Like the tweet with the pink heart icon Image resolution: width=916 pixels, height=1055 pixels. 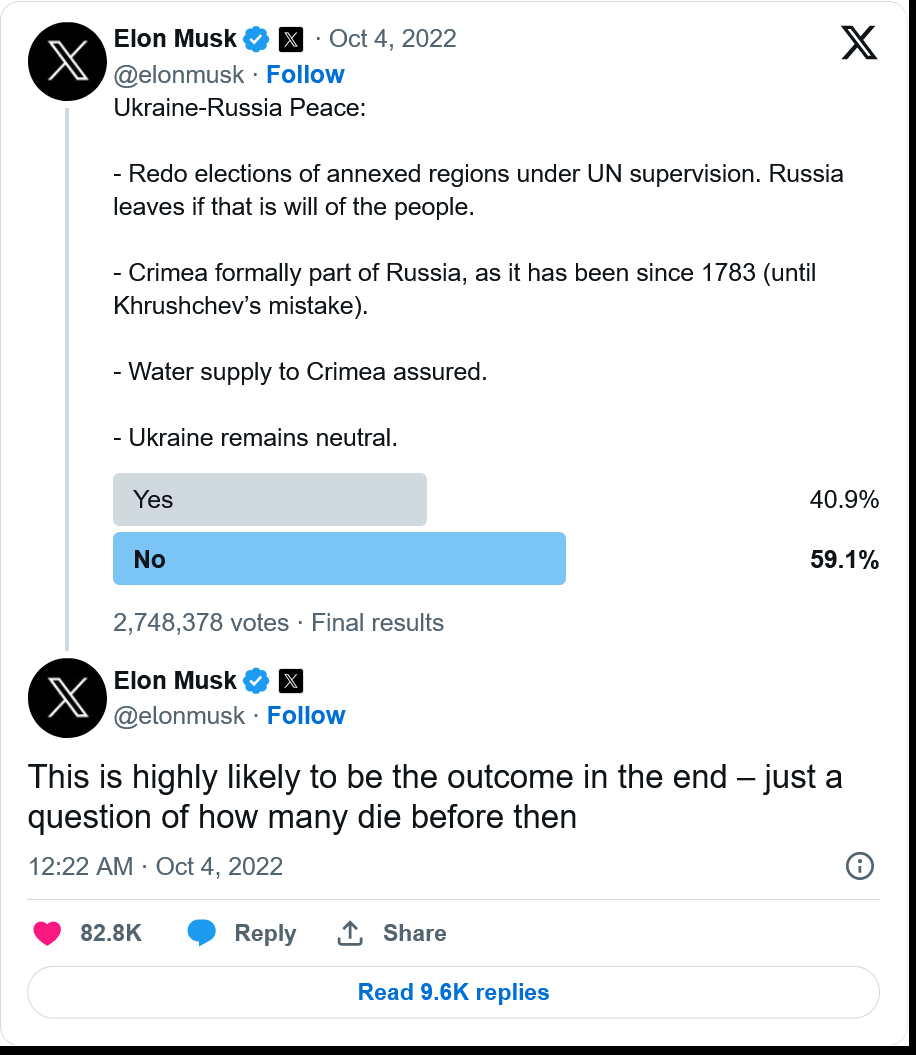pyautogui.click(x=47, y=933)
